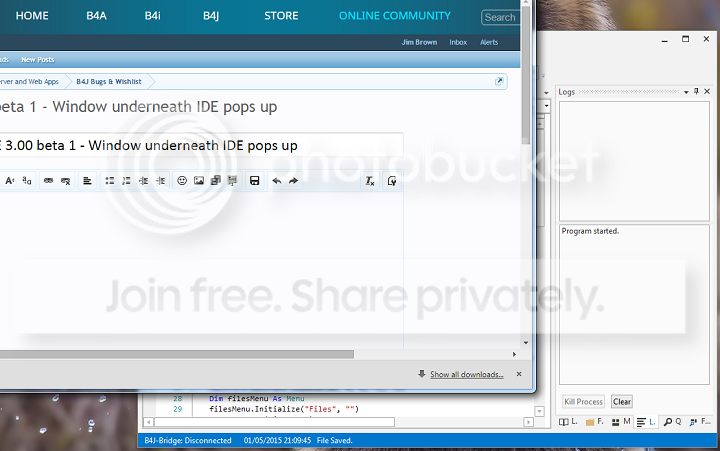The height and width of the screenshot is (451, 720).
Task: Open the text alignment tool
Action: pos(87,181)
